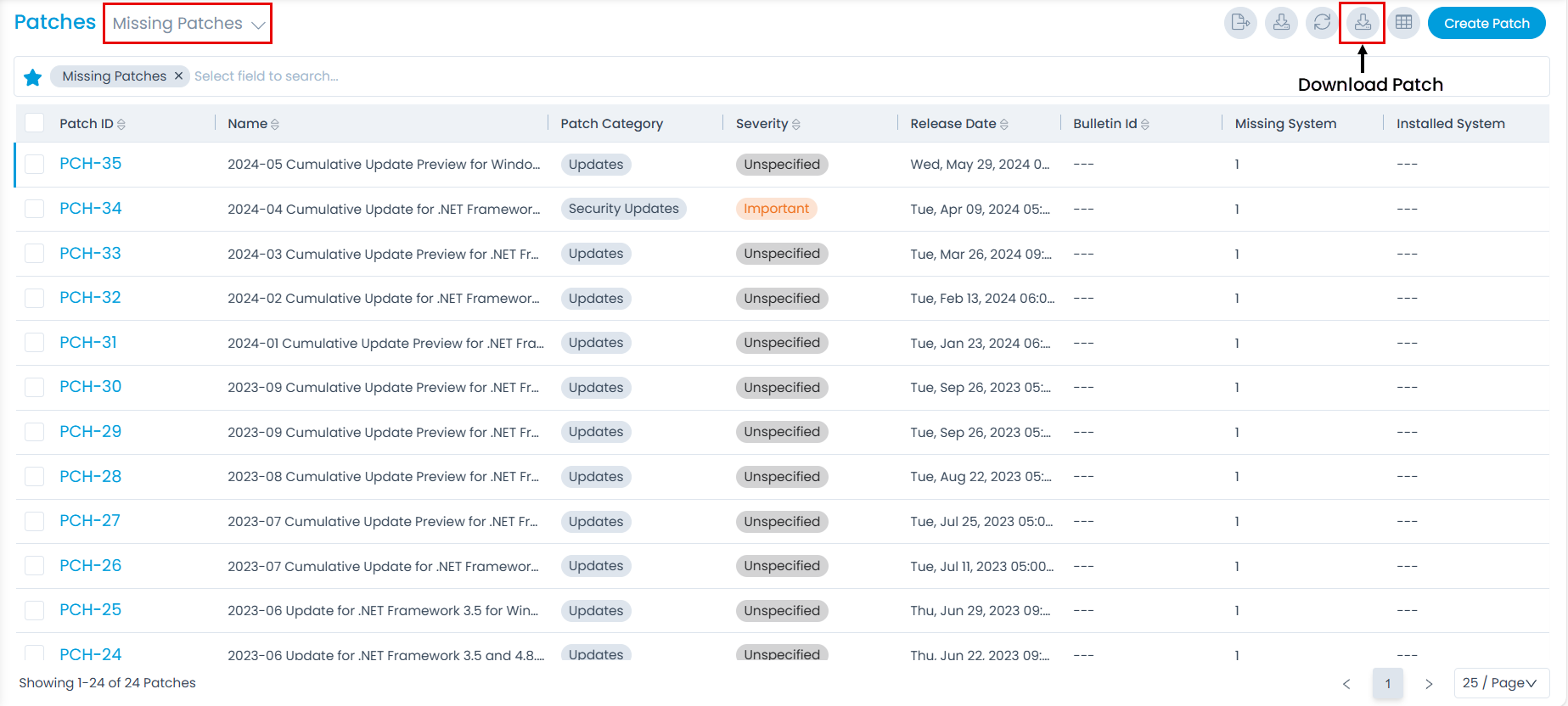Check the PCH-31 row checkbox
This screenshot has width=1568, height=706.
[x=34, y=342]
